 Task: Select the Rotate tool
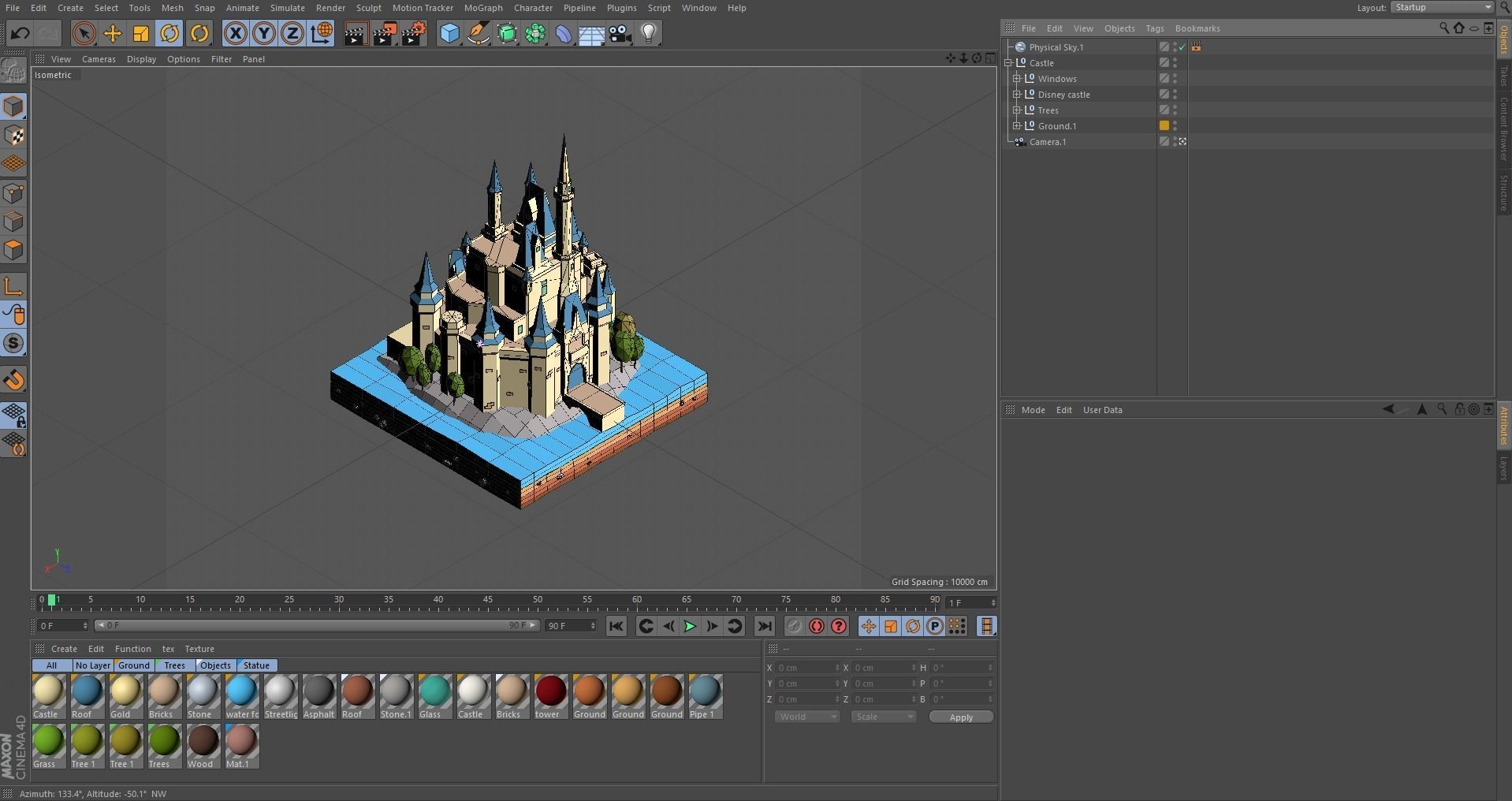(169, 33)
